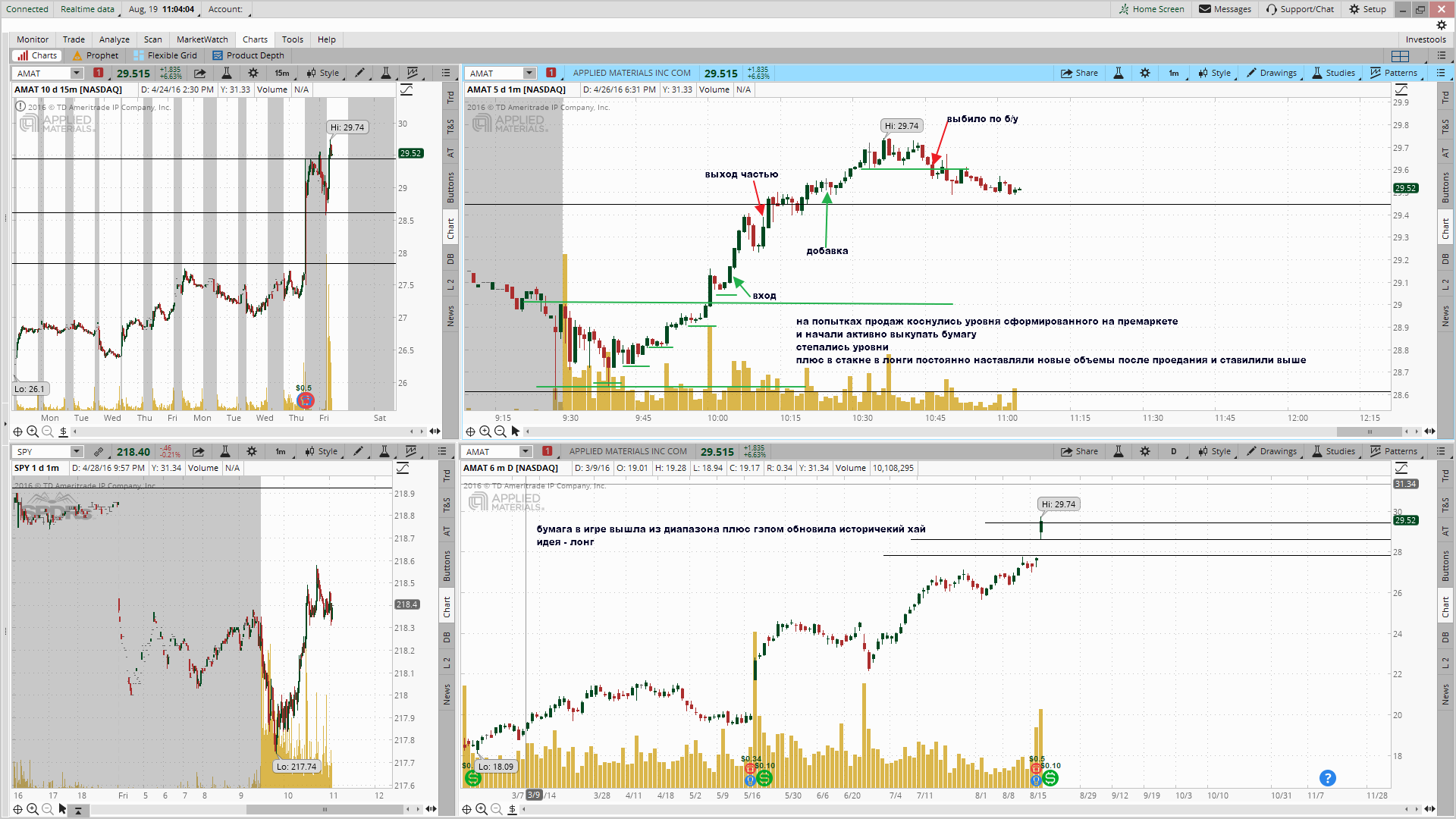1456x819 pixels.
Task: Open the Studies menu in the AMAT 1m chart
Action: [x=1334, y=73]
